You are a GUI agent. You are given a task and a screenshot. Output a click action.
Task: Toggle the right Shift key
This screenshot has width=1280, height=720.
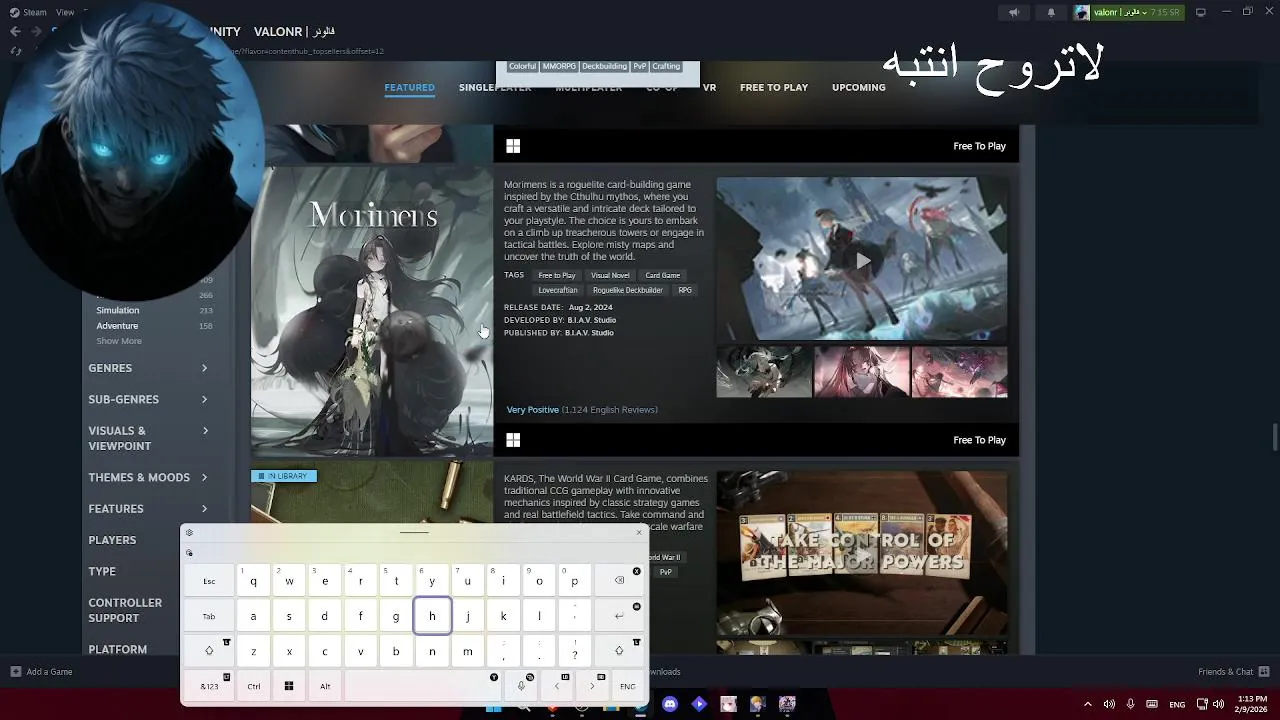619,651
